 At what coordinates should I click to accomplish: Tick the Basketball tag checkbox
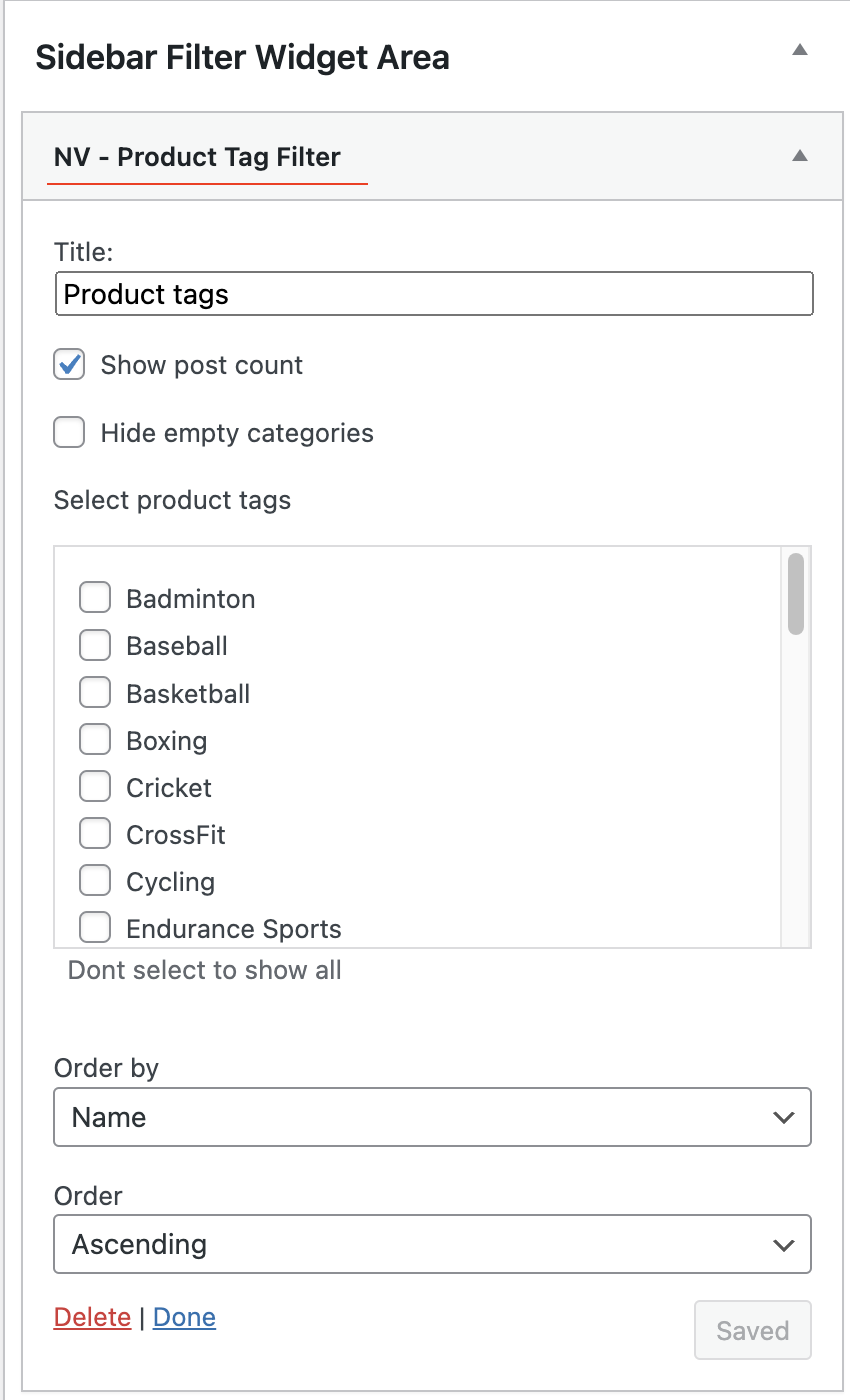[x=95, y=693]
